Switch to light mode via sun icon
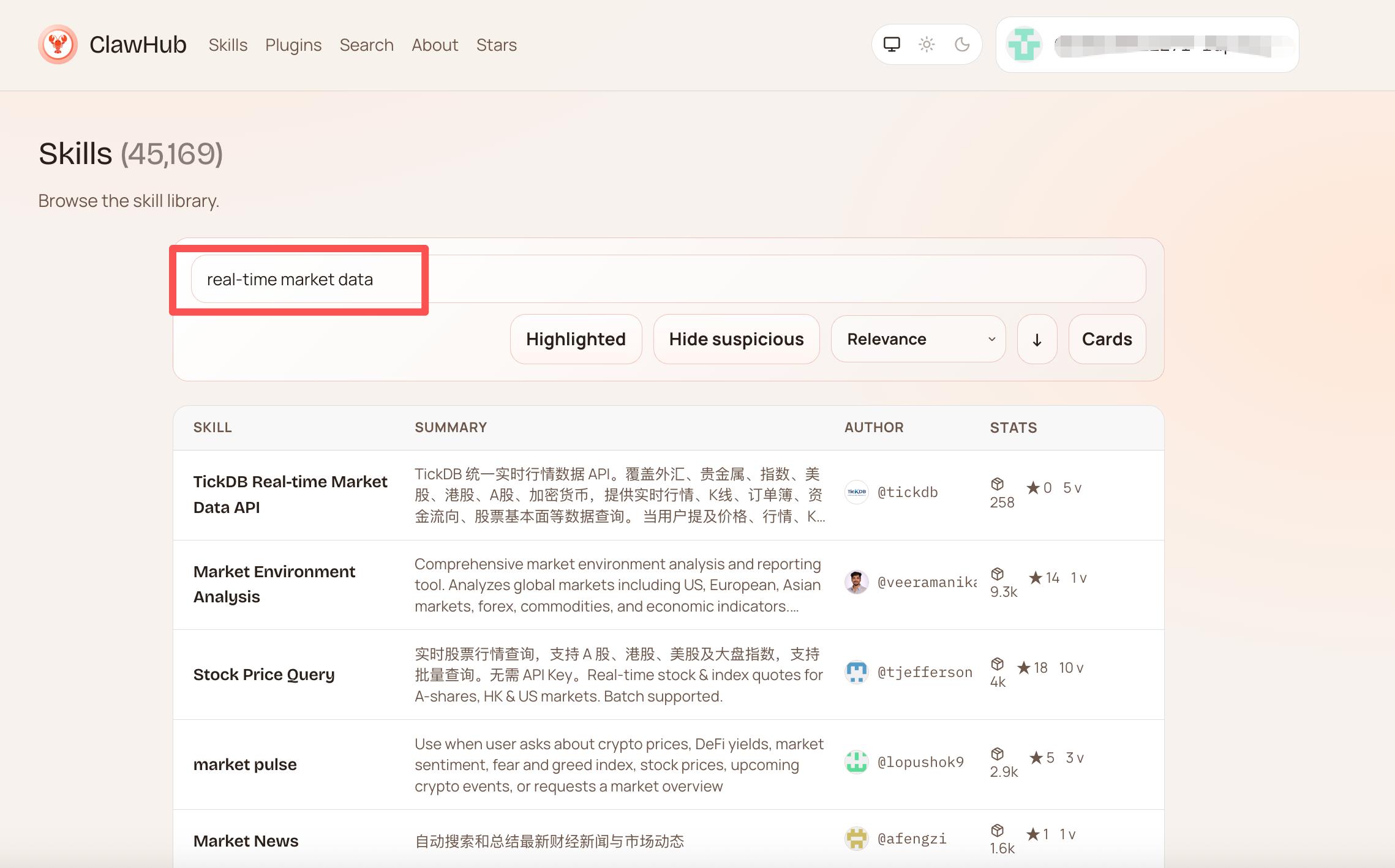 [927, 44]
